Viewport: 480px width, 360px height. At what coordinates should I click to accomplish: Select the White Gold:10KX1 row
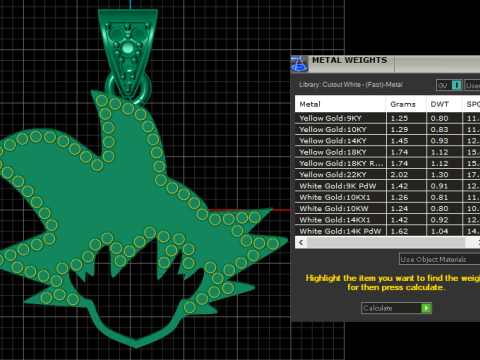387,197
